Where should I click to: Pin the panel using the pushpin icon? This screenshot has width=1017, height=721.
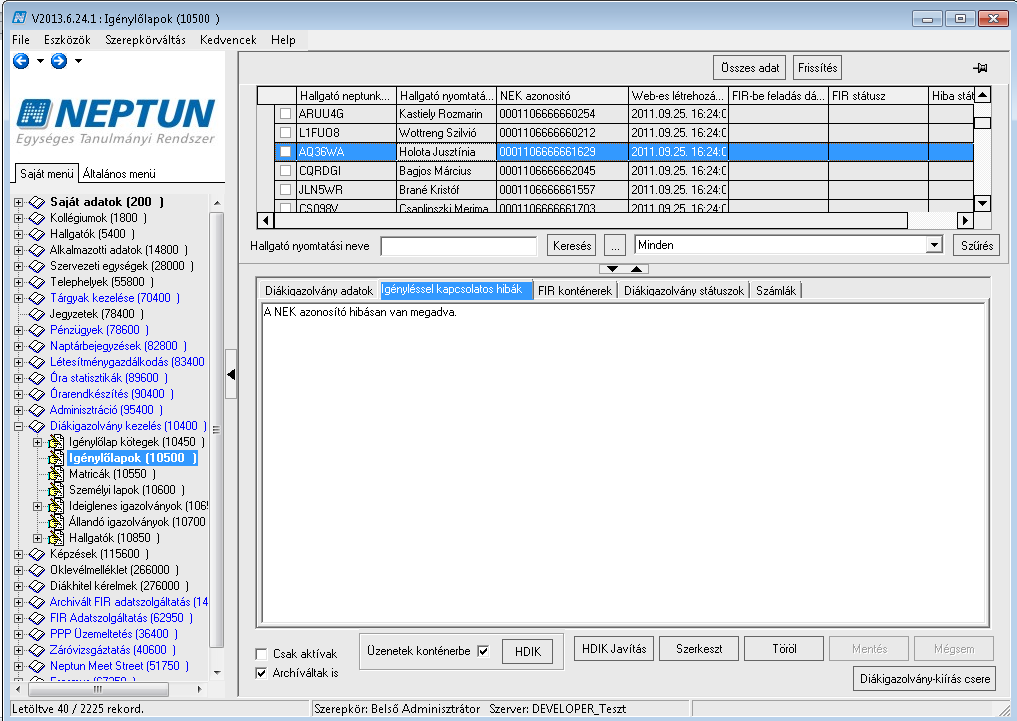pos(980,68)
